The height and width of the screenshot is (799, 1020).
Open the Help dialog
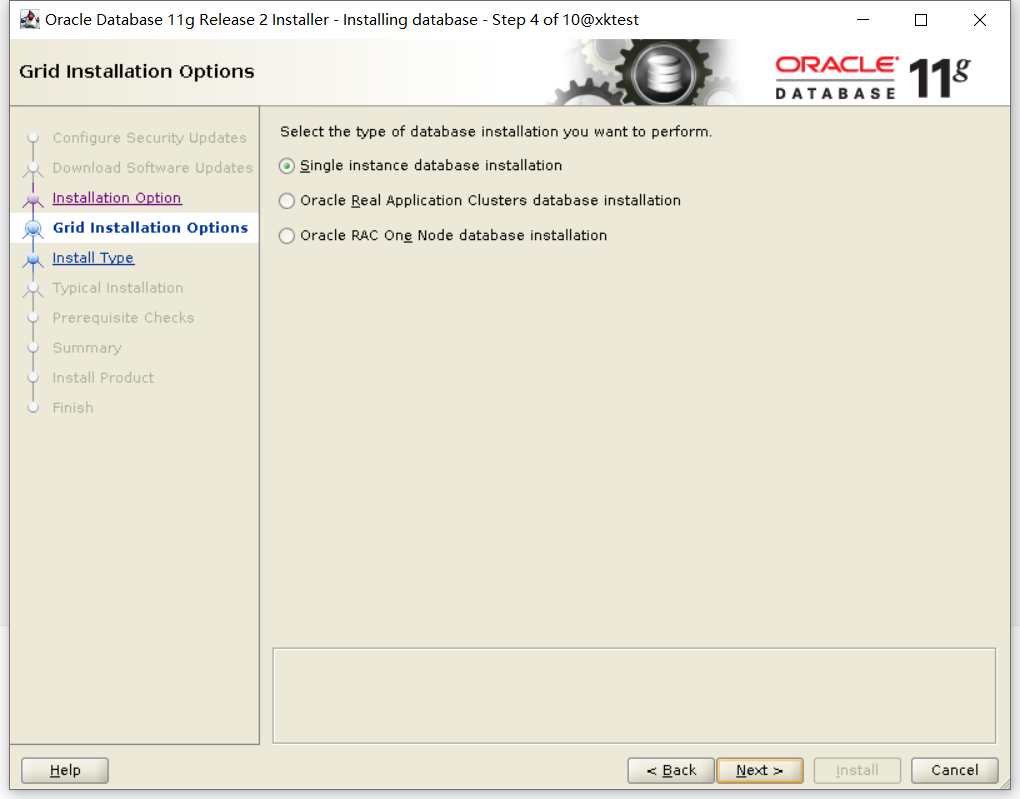tap(65, 770)
